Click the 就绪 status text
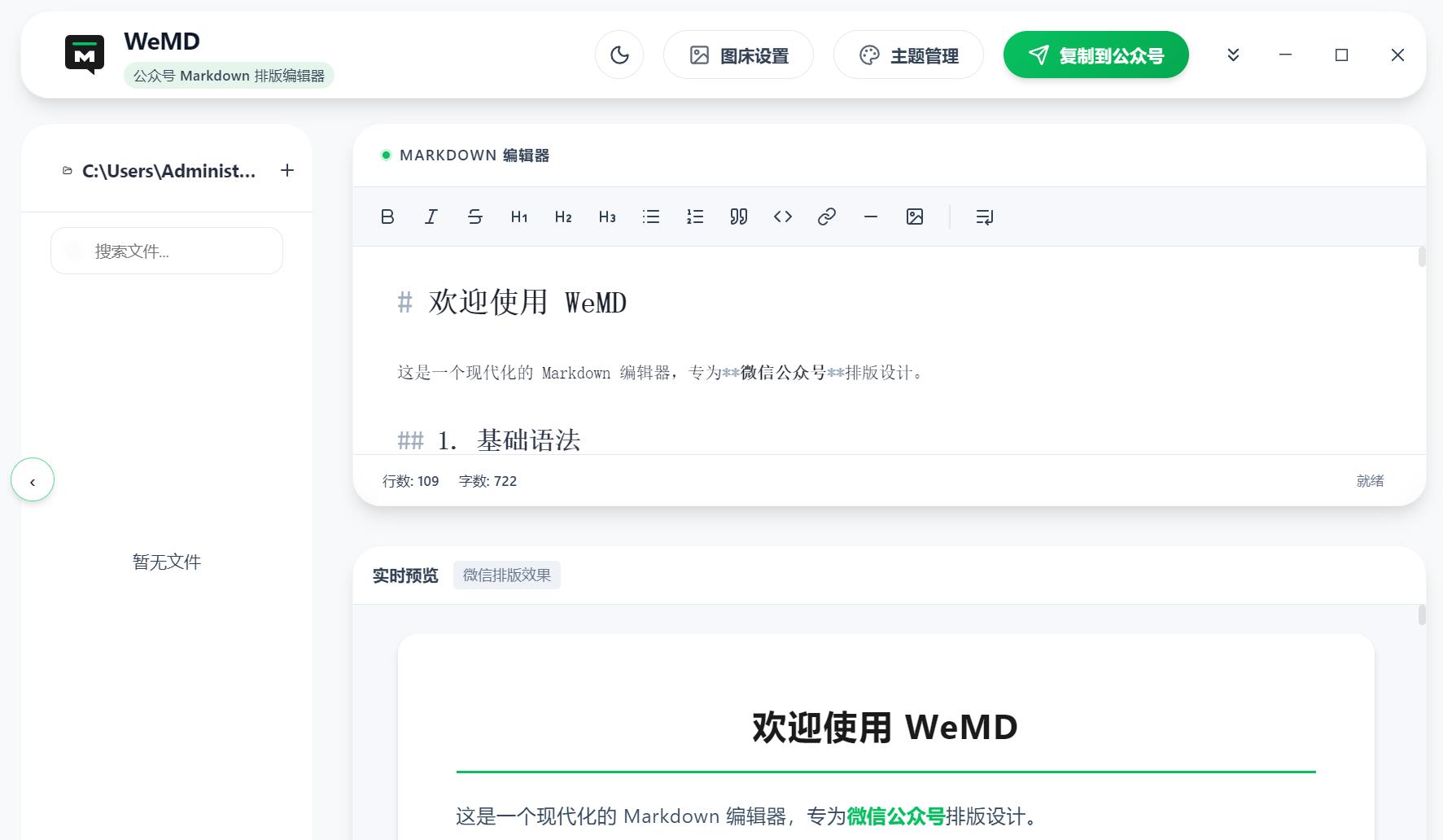This screenshot has height=840, width=1443. point(1370,481)
